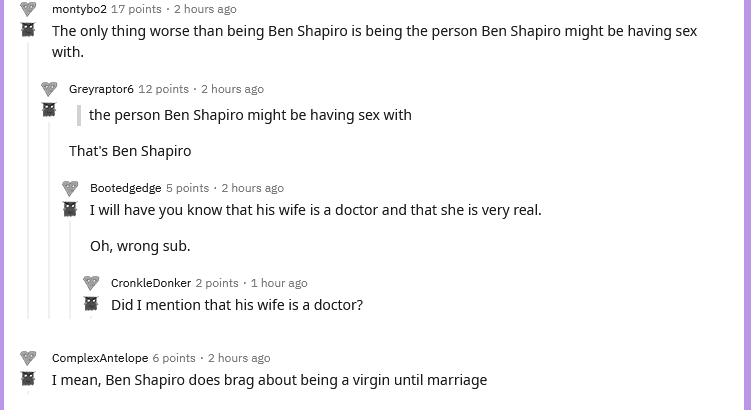Image resolution: width=751 pixels, height=410 pixels.
Task: Open CronkleDonker's username link
Action: (151, 283)
